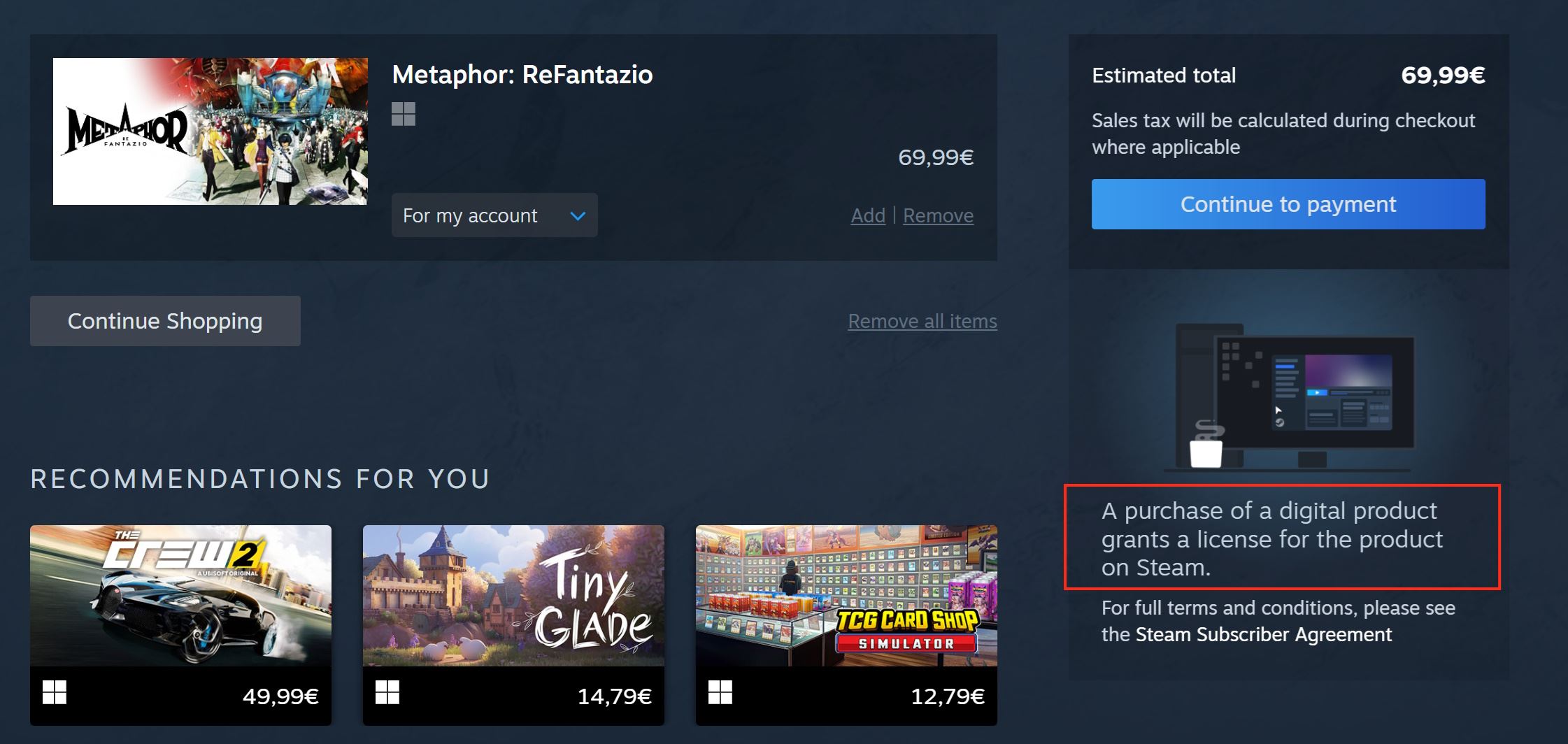Open Tiny Glade recommendation thumbnail
This screenshot has width=1568, height=744.
[513, 596]
